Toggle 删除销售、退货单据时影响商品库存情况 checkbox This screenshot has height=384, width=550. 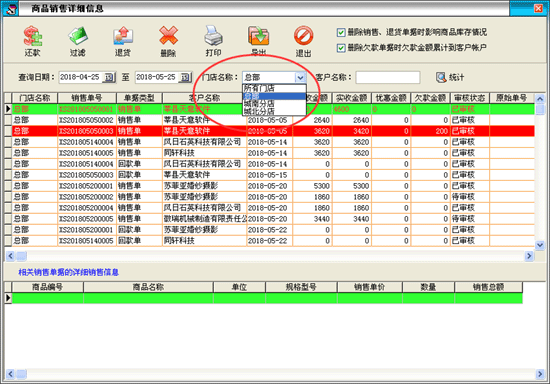tap(341, 33)
